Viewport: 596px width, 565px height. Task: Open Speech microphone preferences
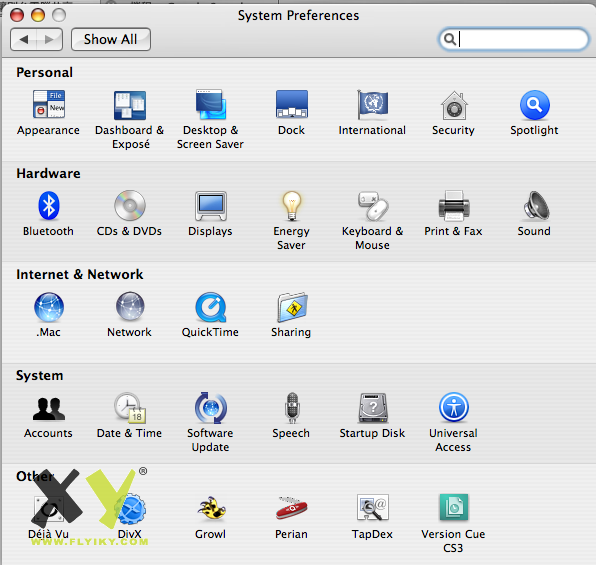292,408
